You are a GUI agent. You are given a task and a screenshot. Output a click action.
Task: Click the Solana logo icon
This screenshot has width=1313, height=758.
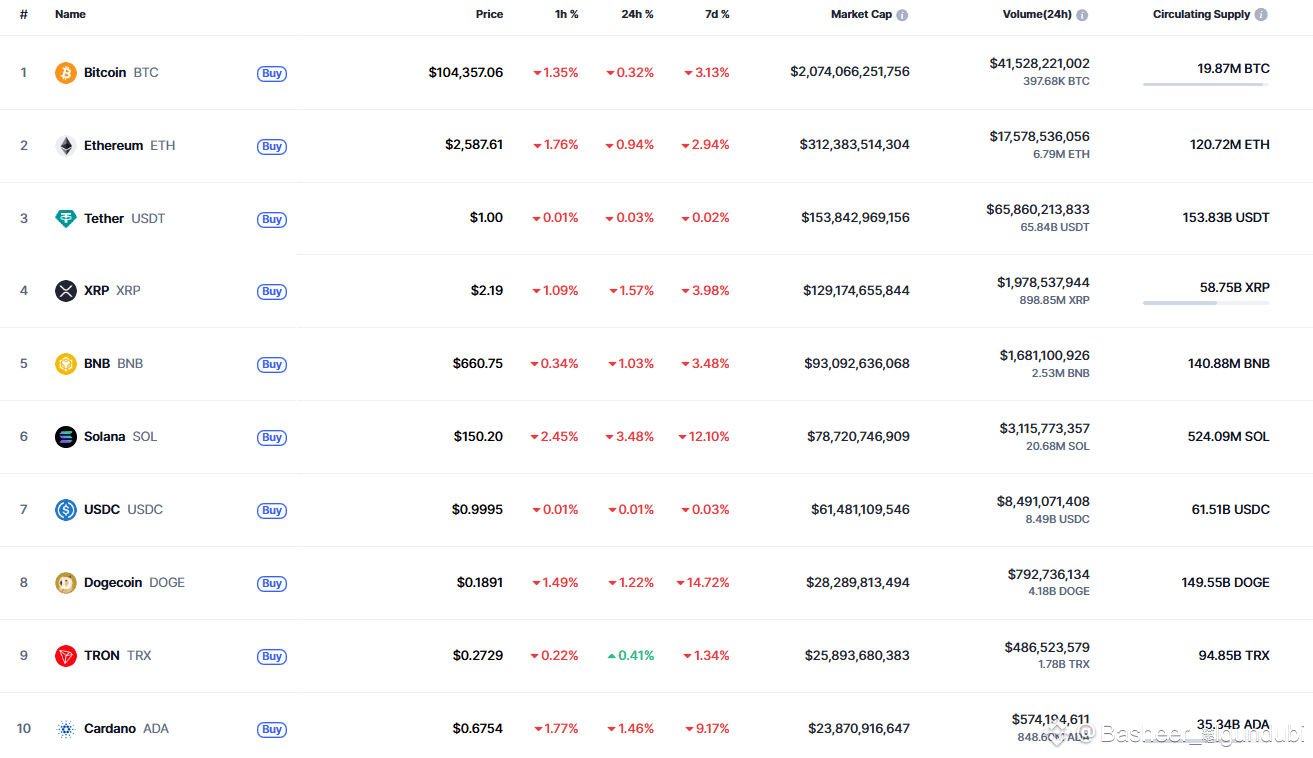66,437
